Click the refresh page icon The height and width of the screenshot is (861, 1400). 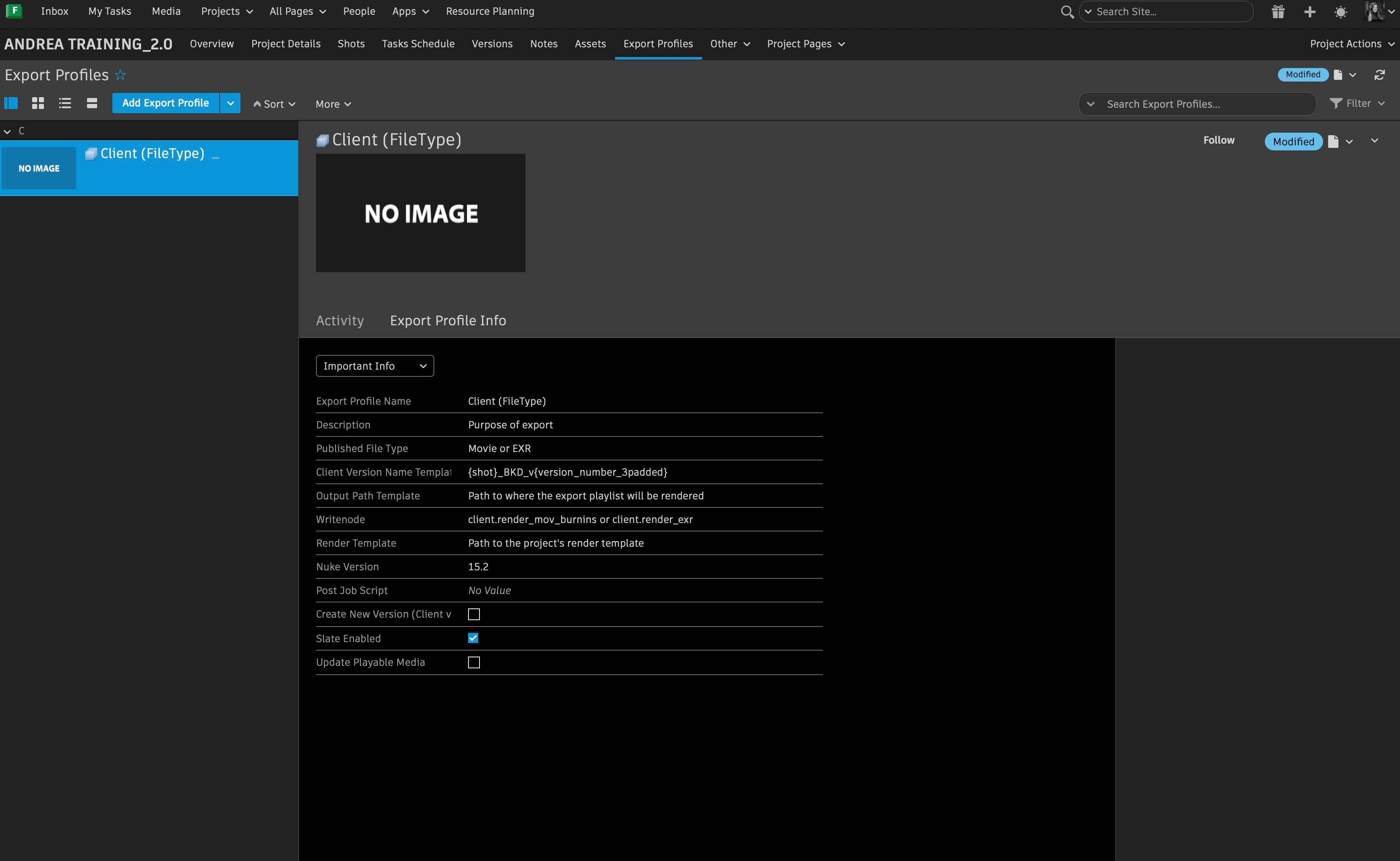(x=1379, y=75)
